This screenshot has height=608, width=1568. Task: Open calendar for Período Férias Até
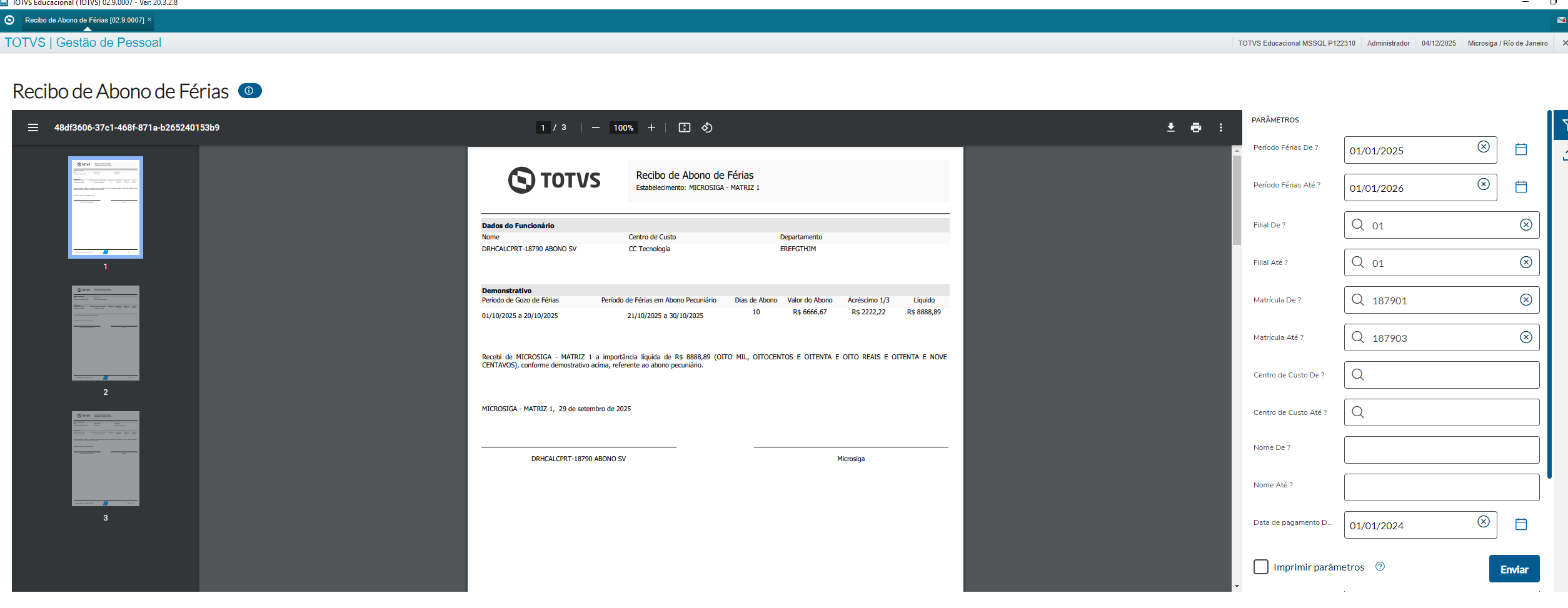pyautogui.click(x=1521, y=187)
